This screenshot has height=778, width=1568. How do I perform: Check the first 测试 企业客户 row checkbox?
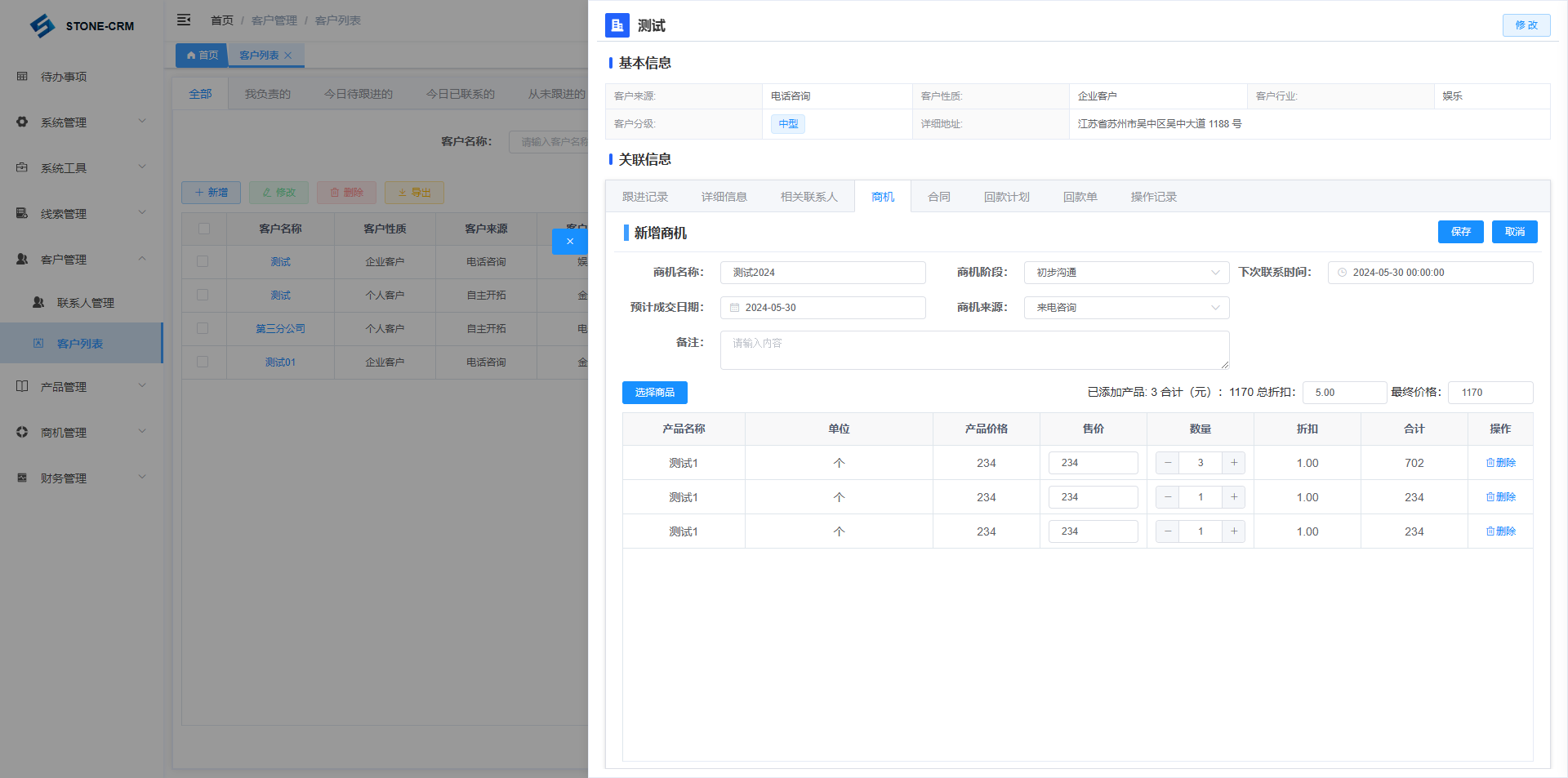pyautogui.click(x=203, y=262)
